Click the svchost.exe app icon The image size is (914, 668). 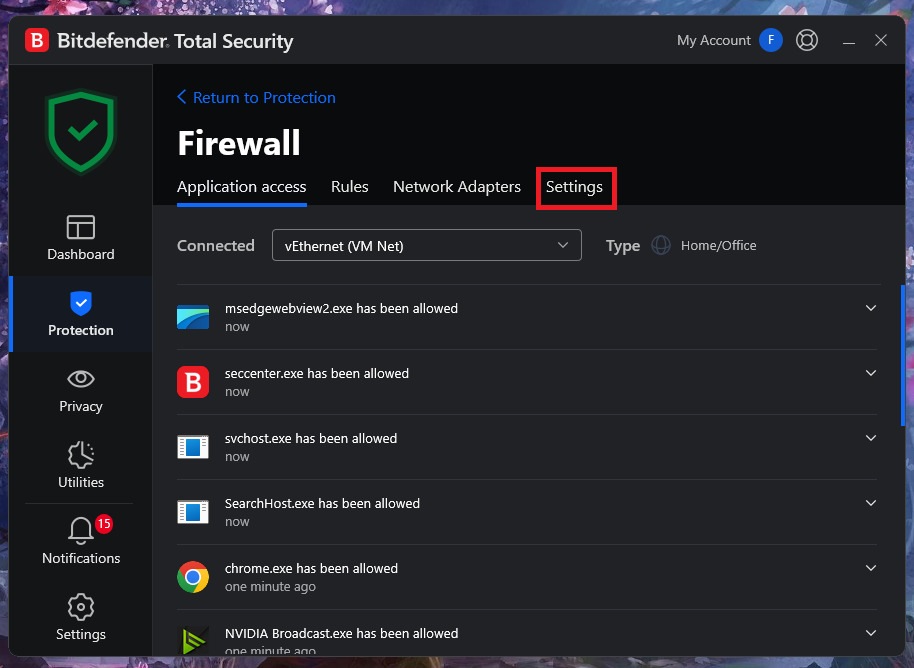coord(193,447)
